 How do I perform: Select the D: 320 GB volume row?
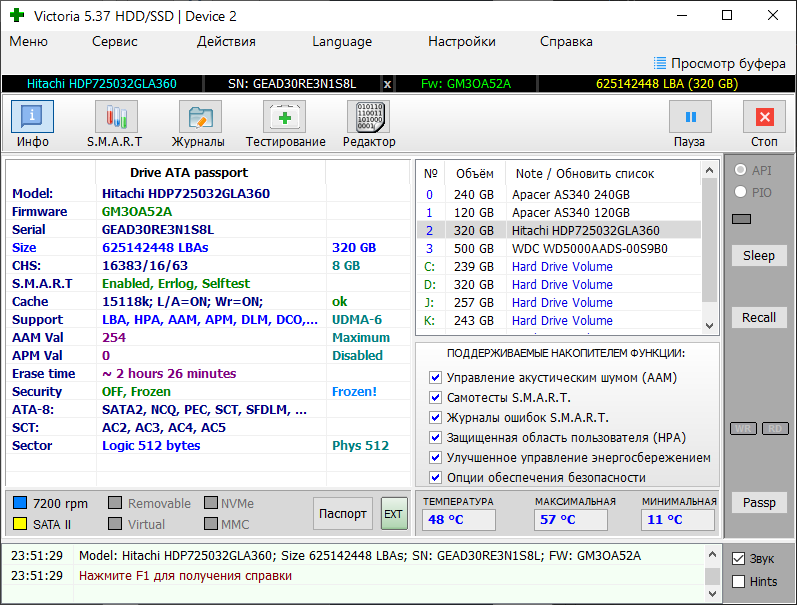559,285
